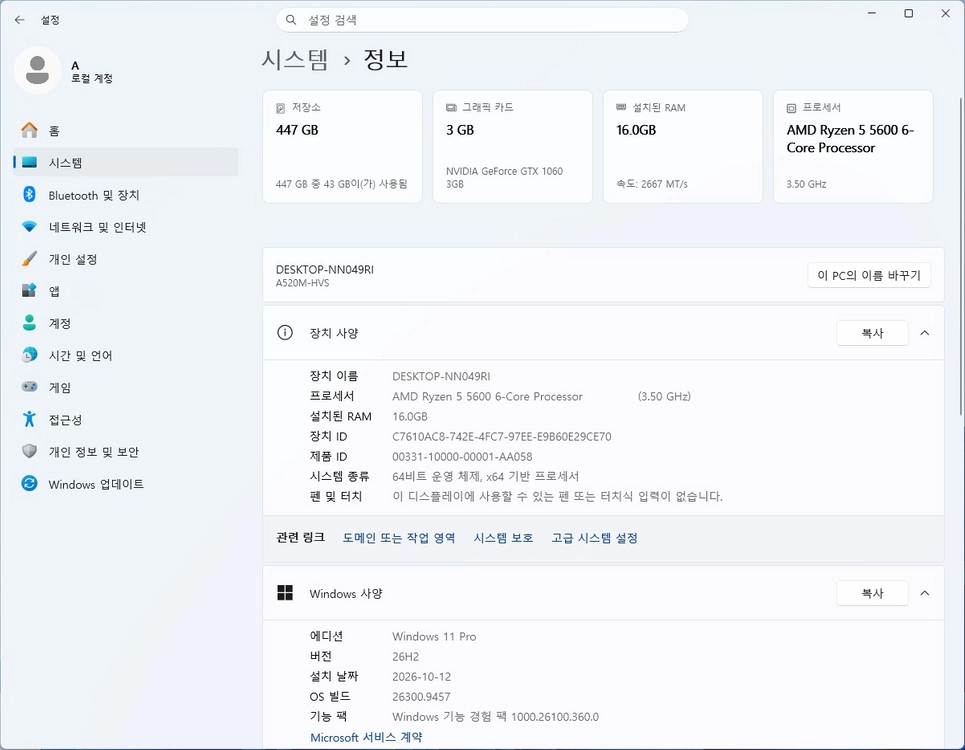Click AMD Ryzen 5 5600 card title
The image size is (965, 750).
coord(851,138)
